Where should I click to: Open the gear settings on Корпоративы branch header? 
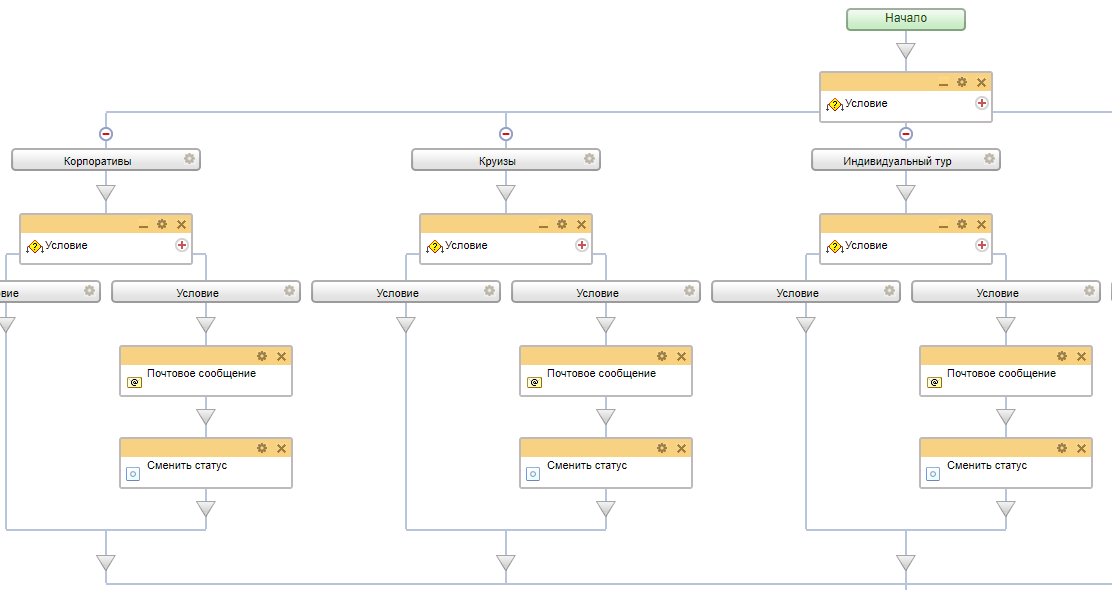[189, 159]
